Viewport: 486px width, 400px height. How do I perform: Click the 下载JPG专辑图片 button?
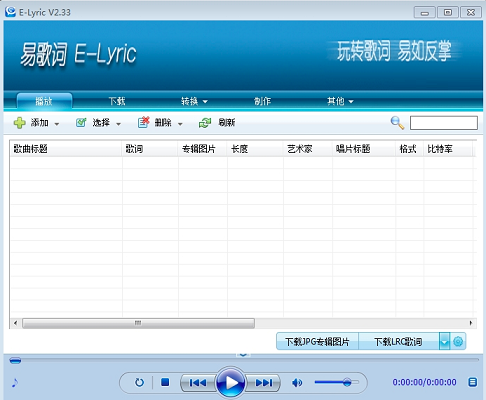pos(317,341)
